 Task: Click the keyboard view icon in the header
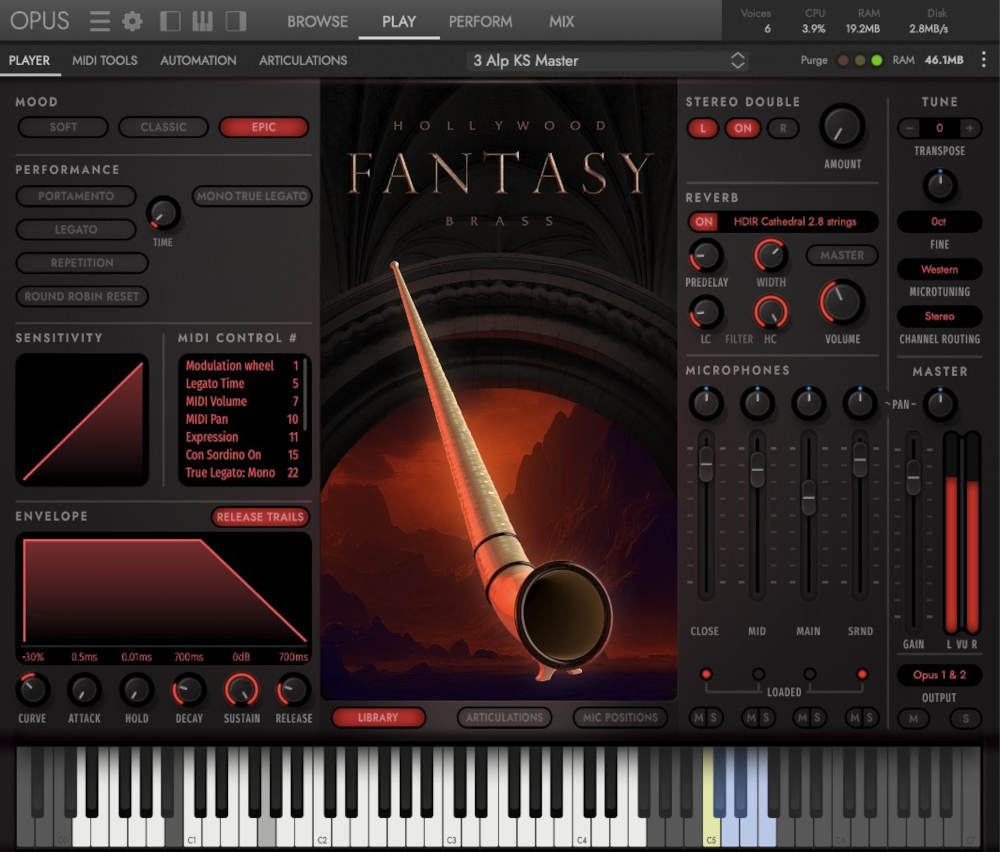(x=206, y=20)
